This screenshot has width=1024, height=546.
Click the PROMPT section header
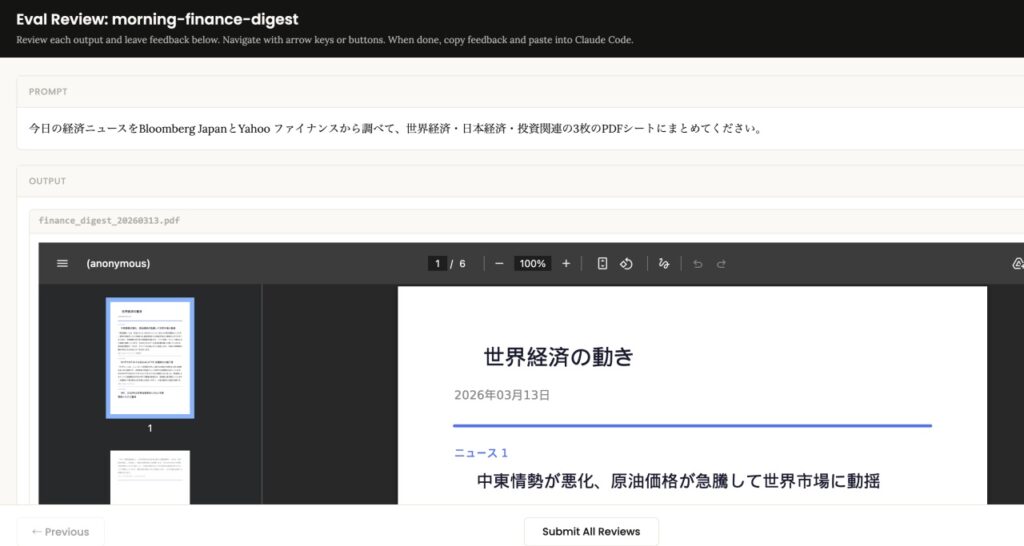pyautogui.click(x=48, y=91)
